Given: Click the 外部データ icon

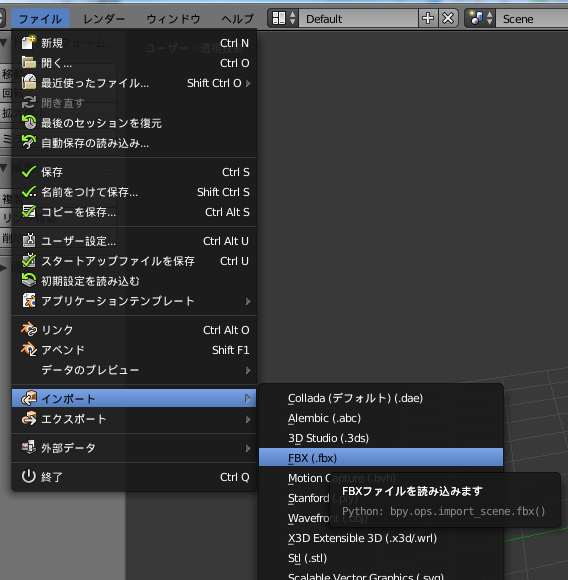Looking at the screenshot, I should tap(28, 448).
